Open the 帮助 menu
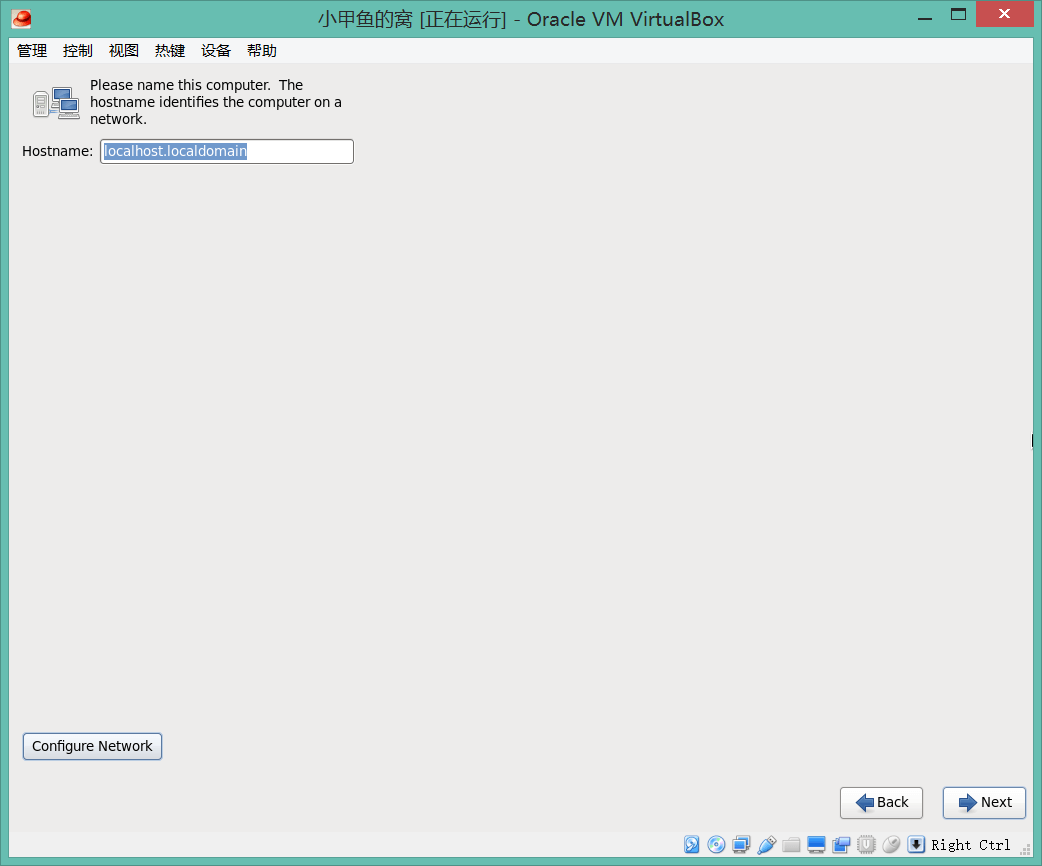This screenshot has height=866, width=1042. [x=262, y=51]
